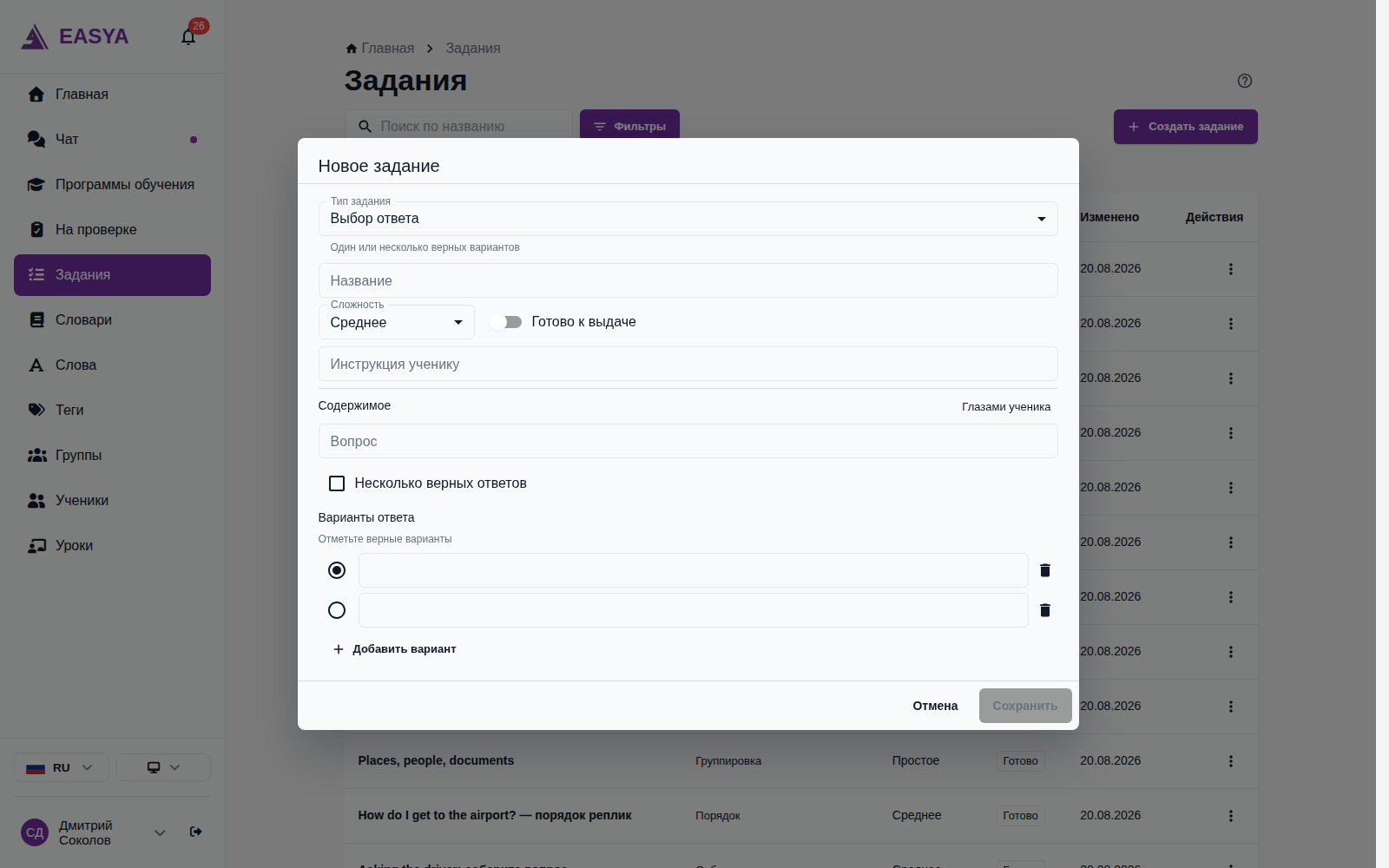The image size is (1389, 868).
Task: Select the second answer radio button
Action: pos(337,610)
